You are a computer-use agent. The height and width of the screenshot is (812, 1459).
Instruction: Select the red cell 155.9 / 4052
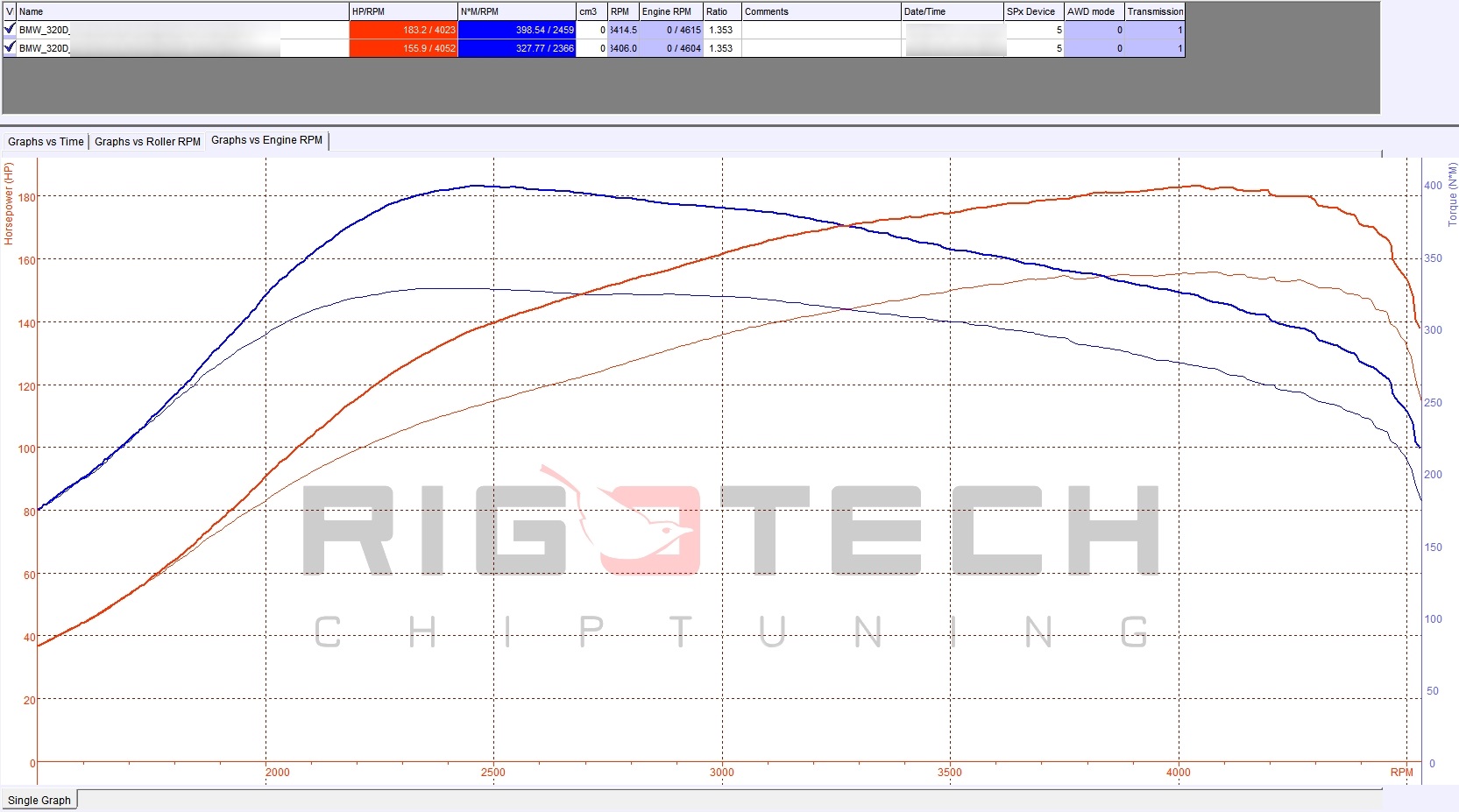pyautogui.click(x=403, y=48)
